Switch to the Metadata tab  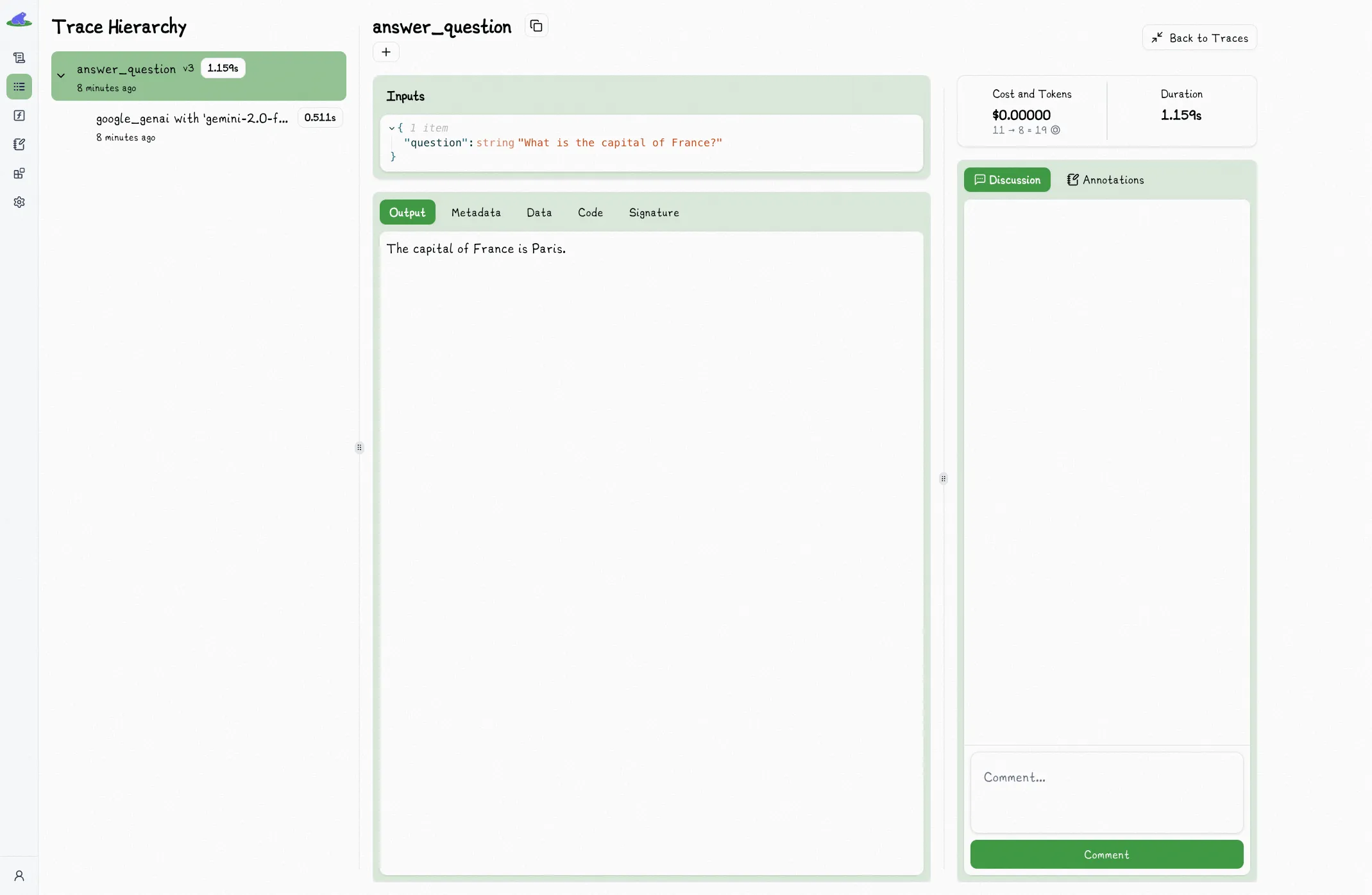(x=475, y=212)
